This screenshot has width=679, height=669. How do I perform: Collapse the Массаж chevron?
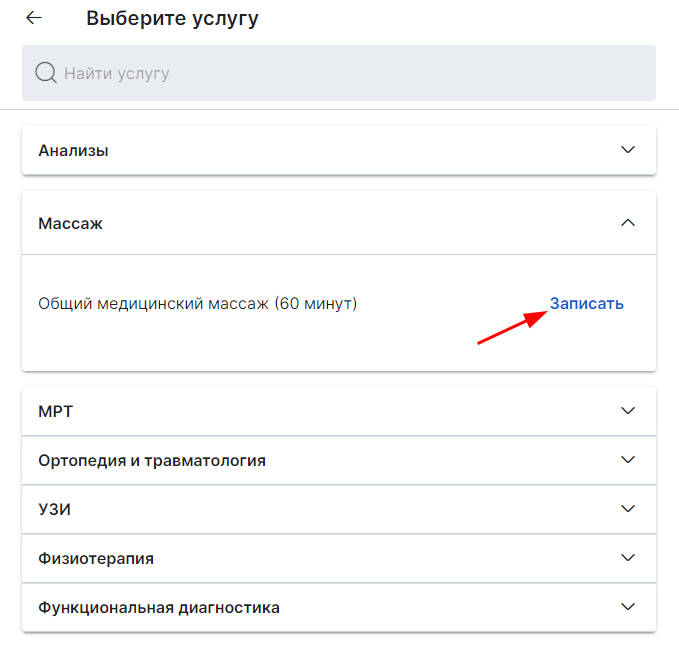(627, 223)
